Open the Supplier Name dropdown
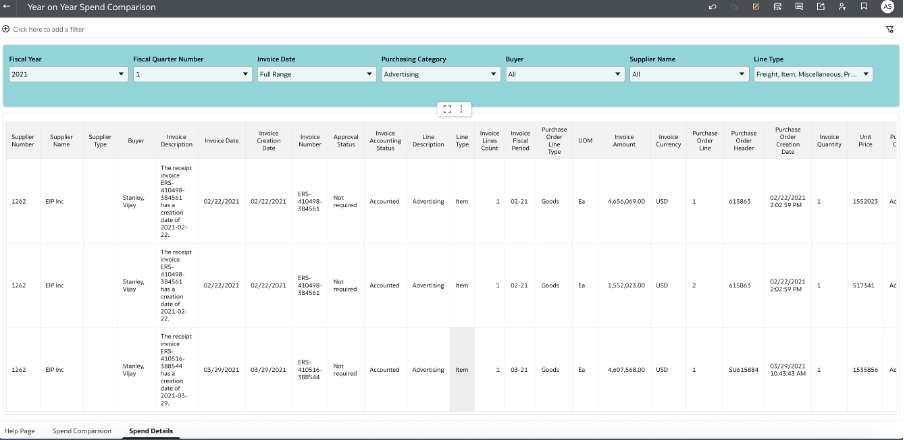Viewport: 904px width, 440px height. pyautogui.click(x=689, y=74)
